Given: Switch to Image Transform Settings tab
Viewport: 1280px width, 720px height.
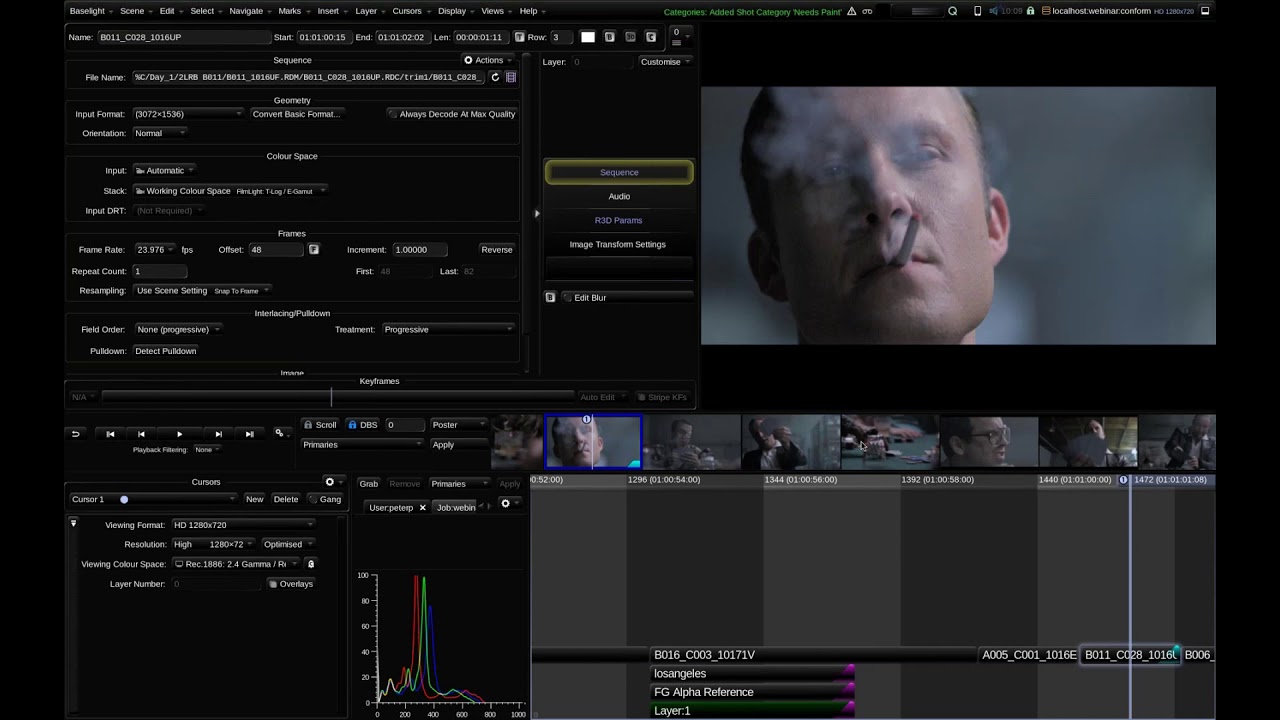Looking at the screenshot, I should click(x=618, y=244).
